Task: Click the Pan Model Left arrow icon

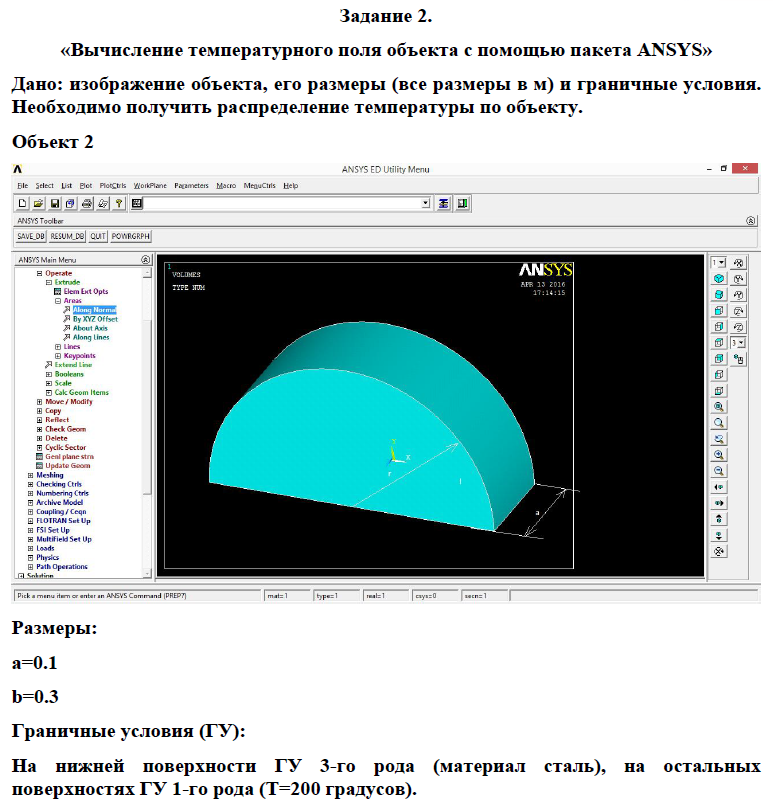Action: coord(719,487)
